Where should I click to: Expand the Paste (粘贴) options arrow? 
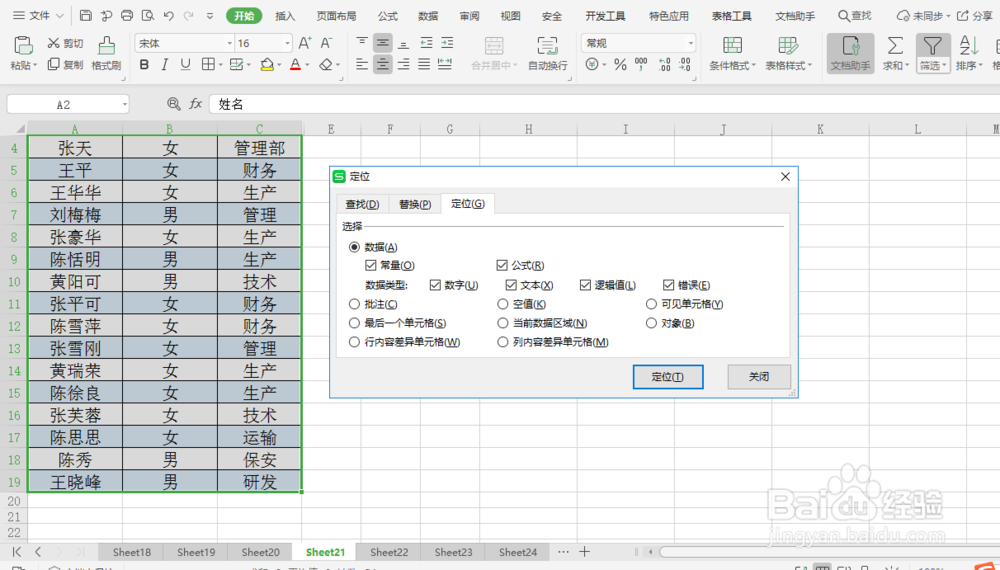click(35, 66)
